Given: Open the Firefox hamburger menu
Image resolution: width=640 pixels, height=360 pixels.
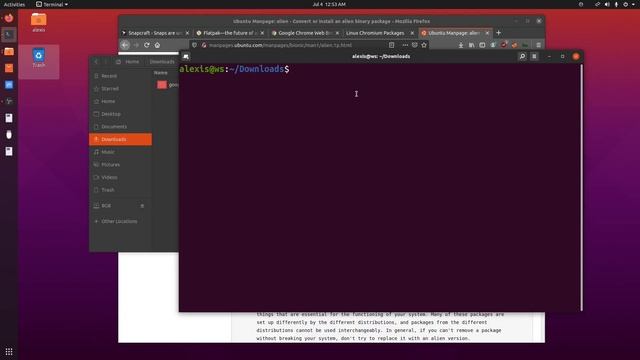Looking at the screenshot, I should click(538, 45).
